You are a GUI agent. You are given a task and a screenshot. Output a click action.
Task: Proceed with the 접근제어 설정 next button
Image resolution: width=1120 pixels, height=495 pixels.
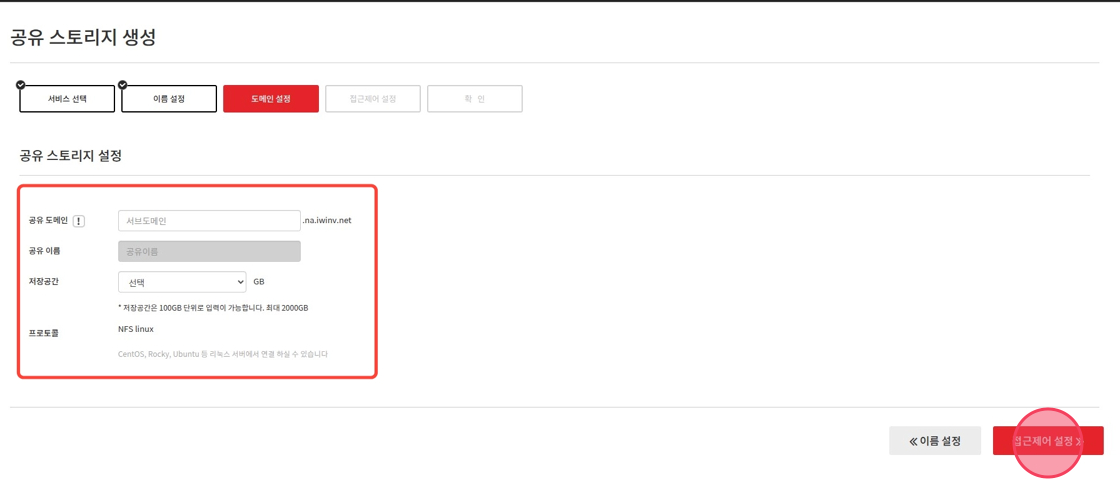pyautogui.click(x=1048, y=441)
